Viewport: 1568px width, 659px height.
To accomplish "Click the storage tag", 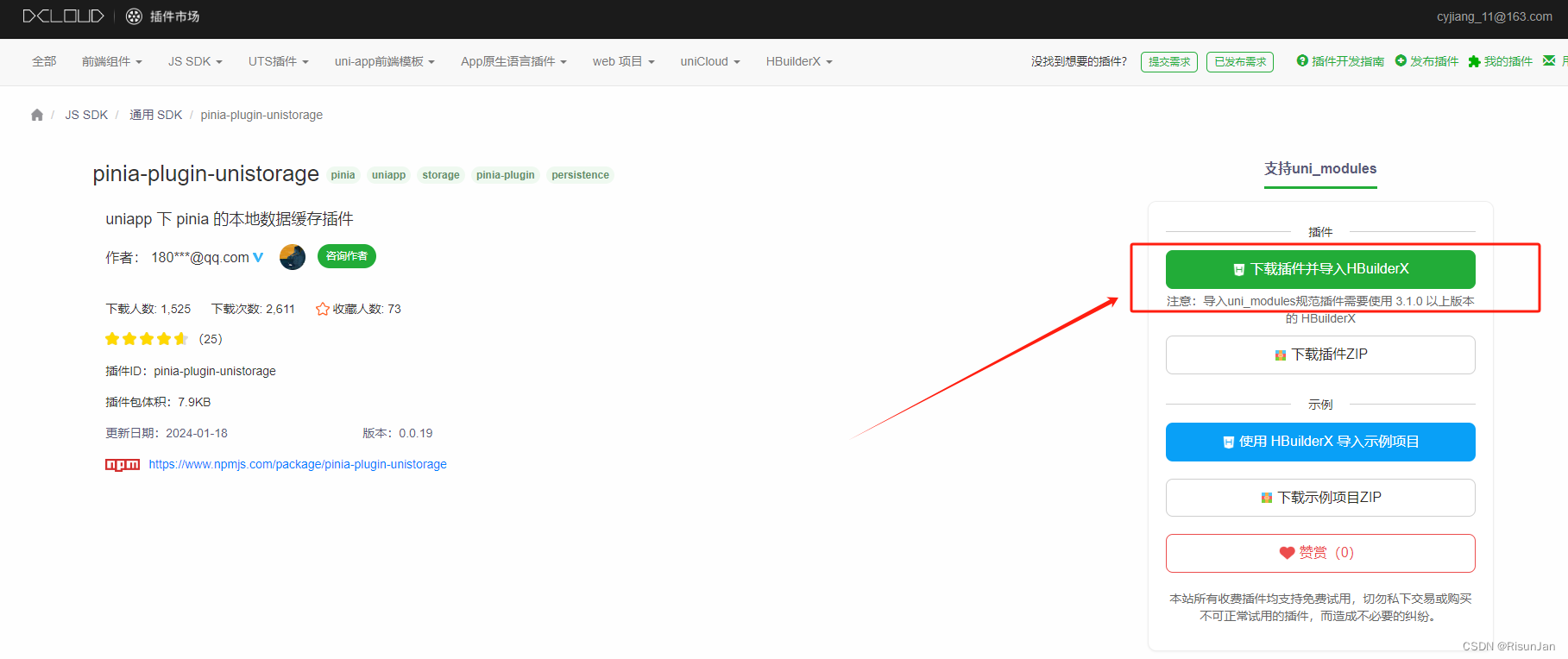I will (441, 175).
